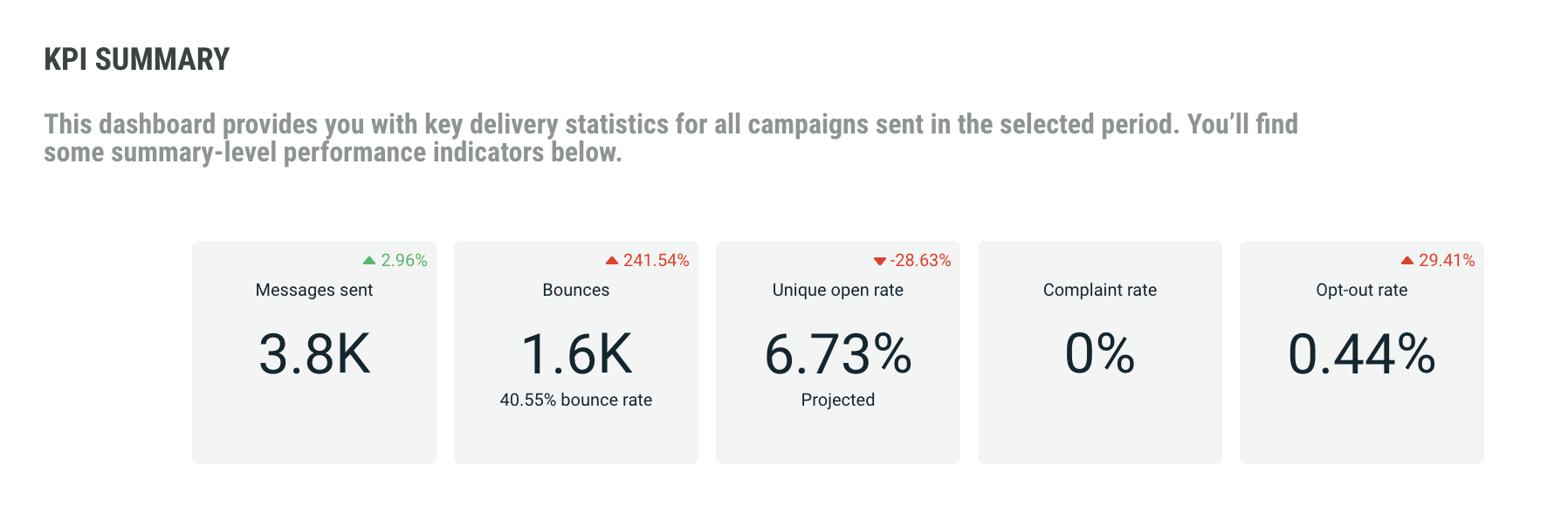Select the Complaint rate label
1568x513 pixels.
pos(1100,291)
